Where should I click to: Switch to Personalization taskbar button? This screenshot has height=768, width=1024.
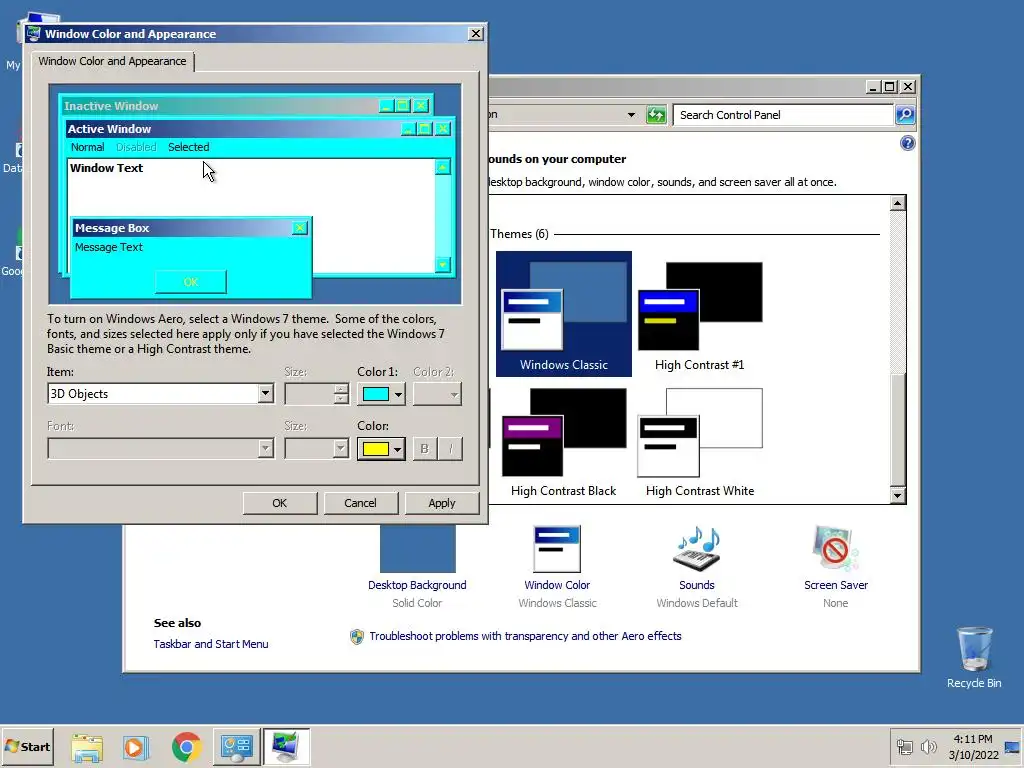coord(286,747)
